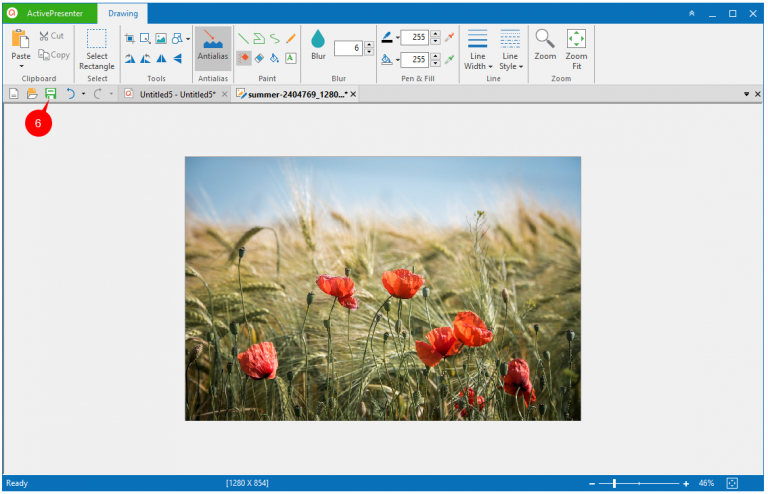Open a file with folder icon
This screenshot has width=768, height=494.
coord(32,94)
